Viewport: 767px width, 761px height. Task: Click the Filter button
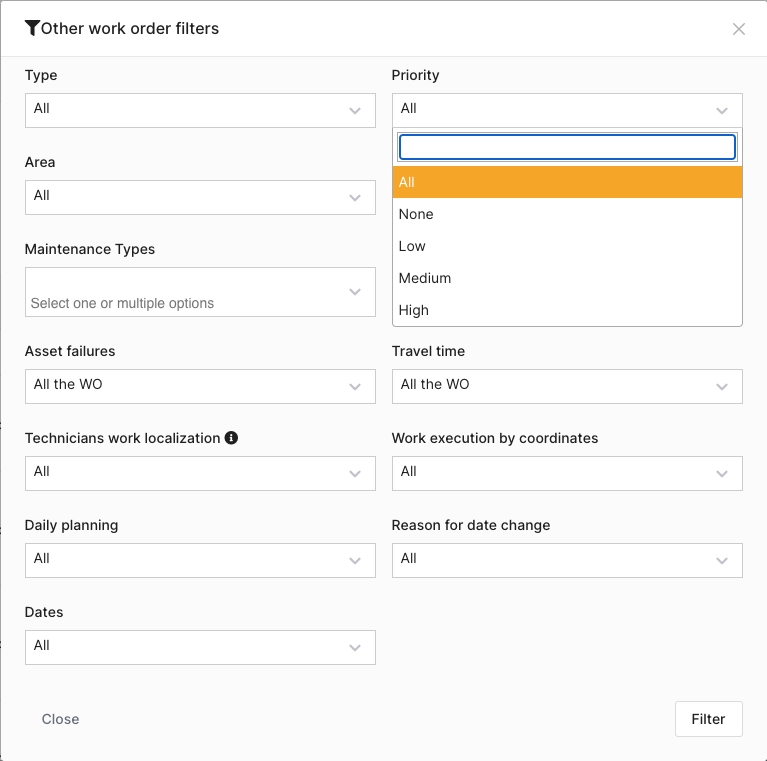tap(708, 719)
